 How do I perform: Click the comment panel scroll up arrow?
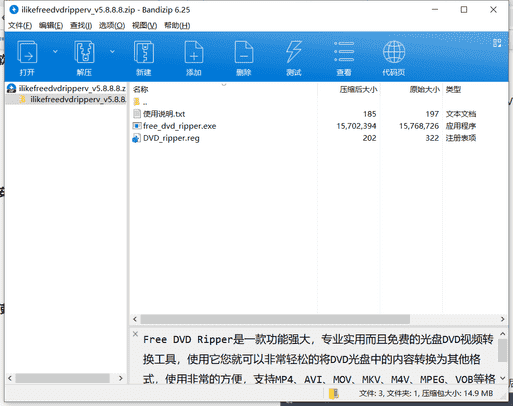[503, 334]
